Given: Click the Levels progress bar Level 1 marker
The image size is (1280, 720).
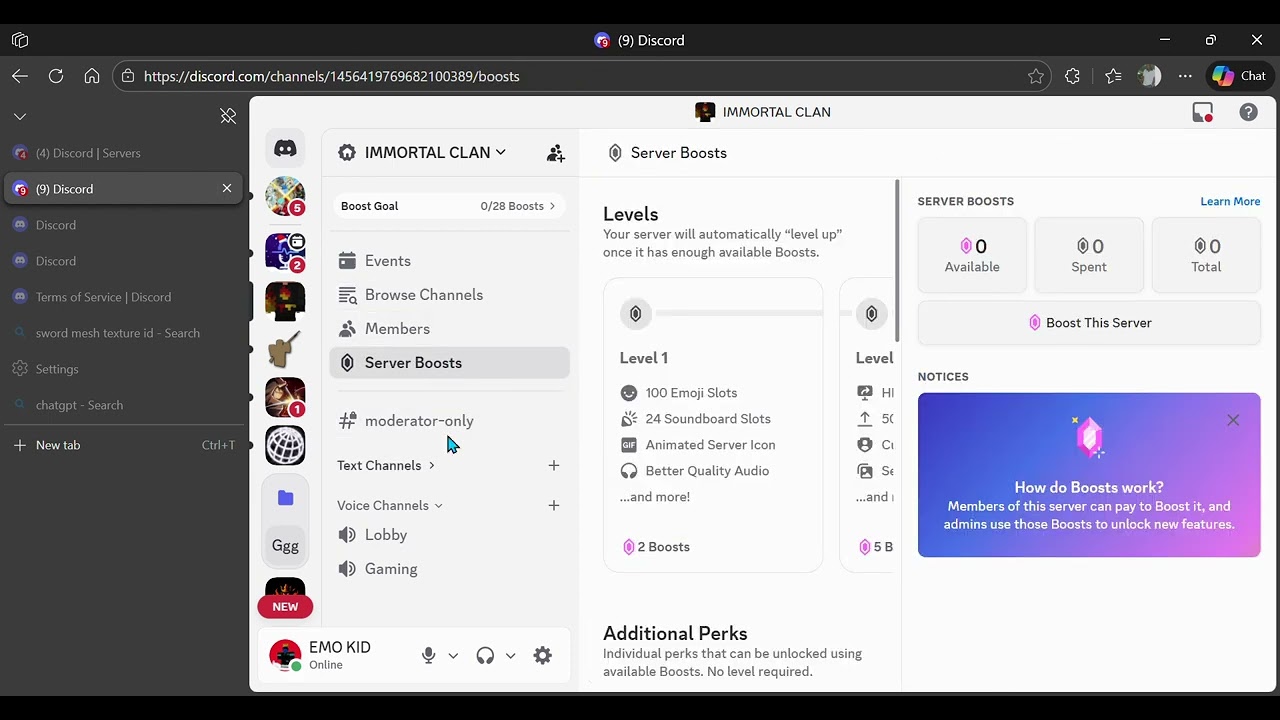Looking at the screenshot, I should coord(635,314).
